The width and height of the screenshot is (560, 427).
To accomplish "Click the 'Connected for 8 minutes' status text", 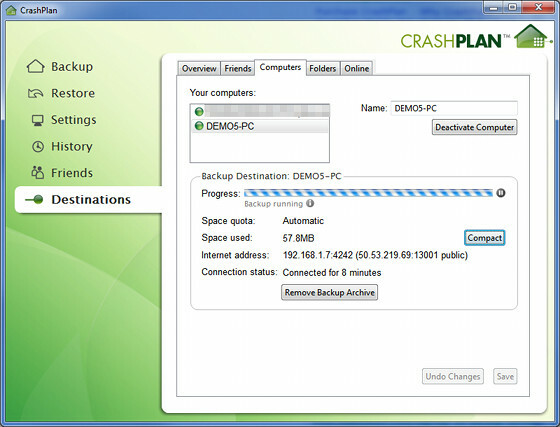I will [332, 273].
